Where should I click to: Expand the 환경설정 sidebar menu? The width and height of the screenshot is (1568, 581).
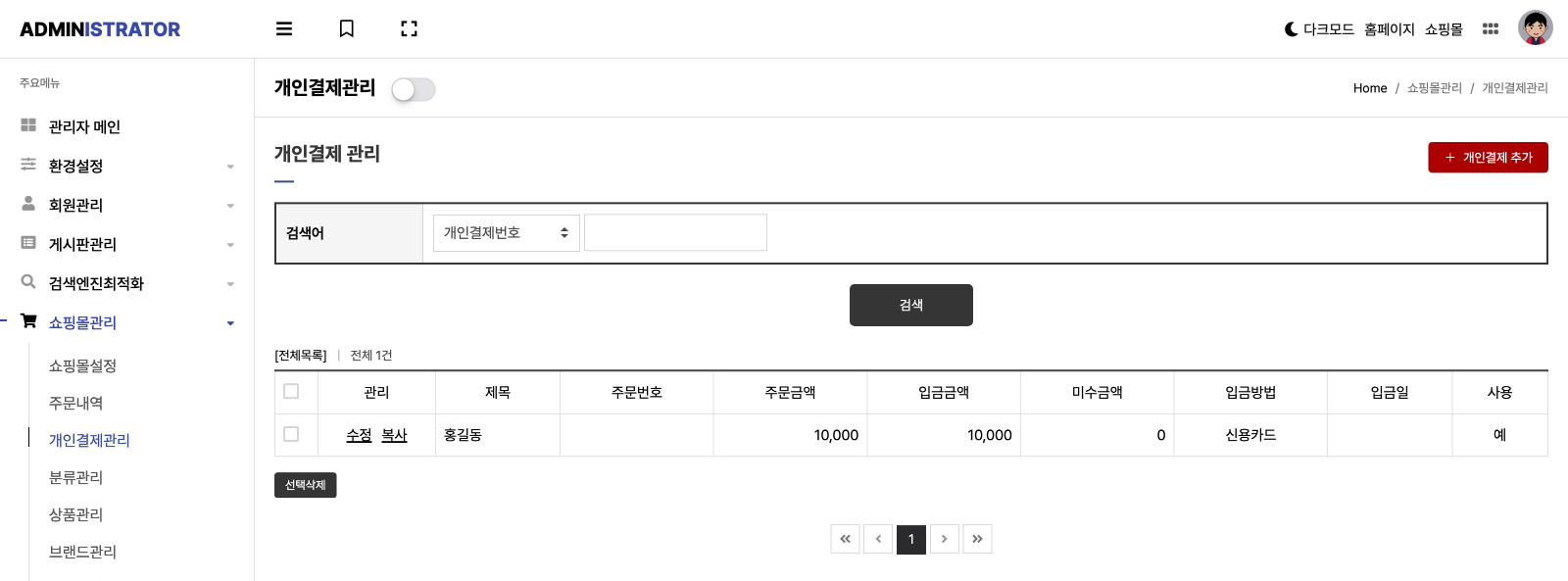[x=127, y=166]
